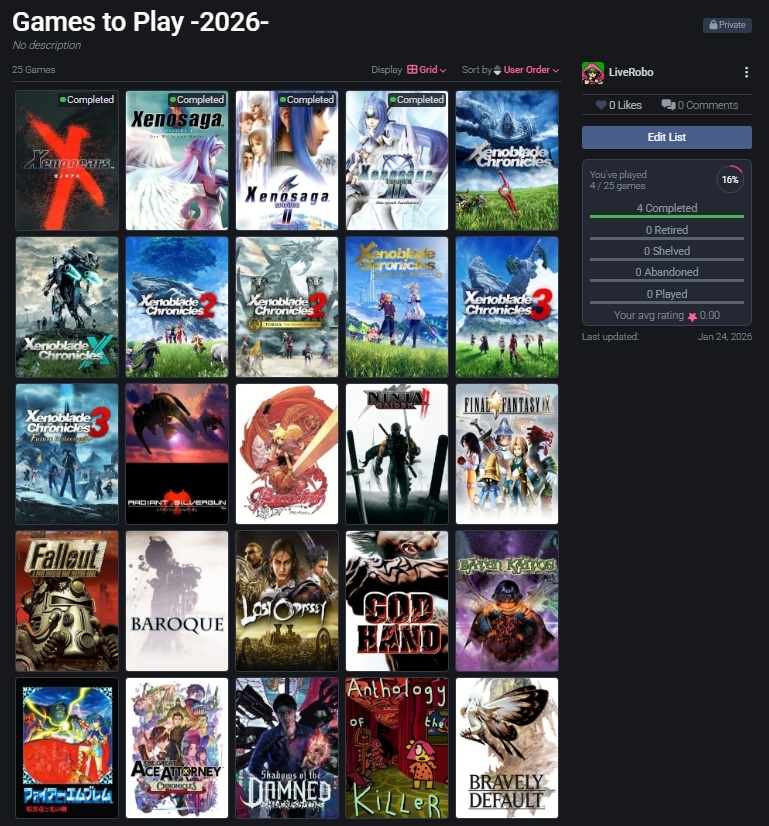Open the Princess Crown cover with orange dragon
The height and width of the screenshot is (826, 769).
287,454
